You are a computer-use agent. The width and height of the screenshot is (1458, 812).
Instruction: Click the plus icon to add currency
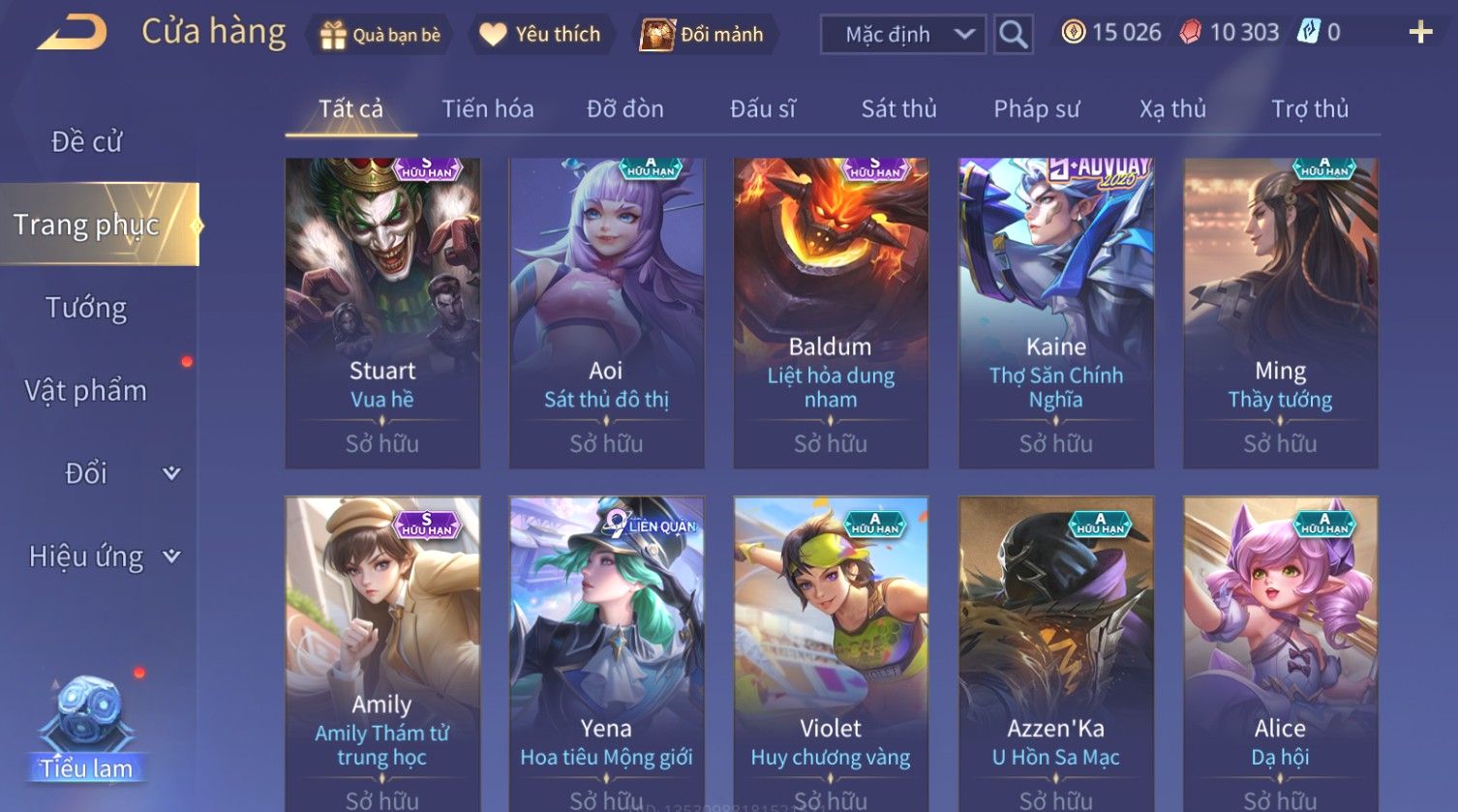pyautogui.click(x=1420, y=33)
